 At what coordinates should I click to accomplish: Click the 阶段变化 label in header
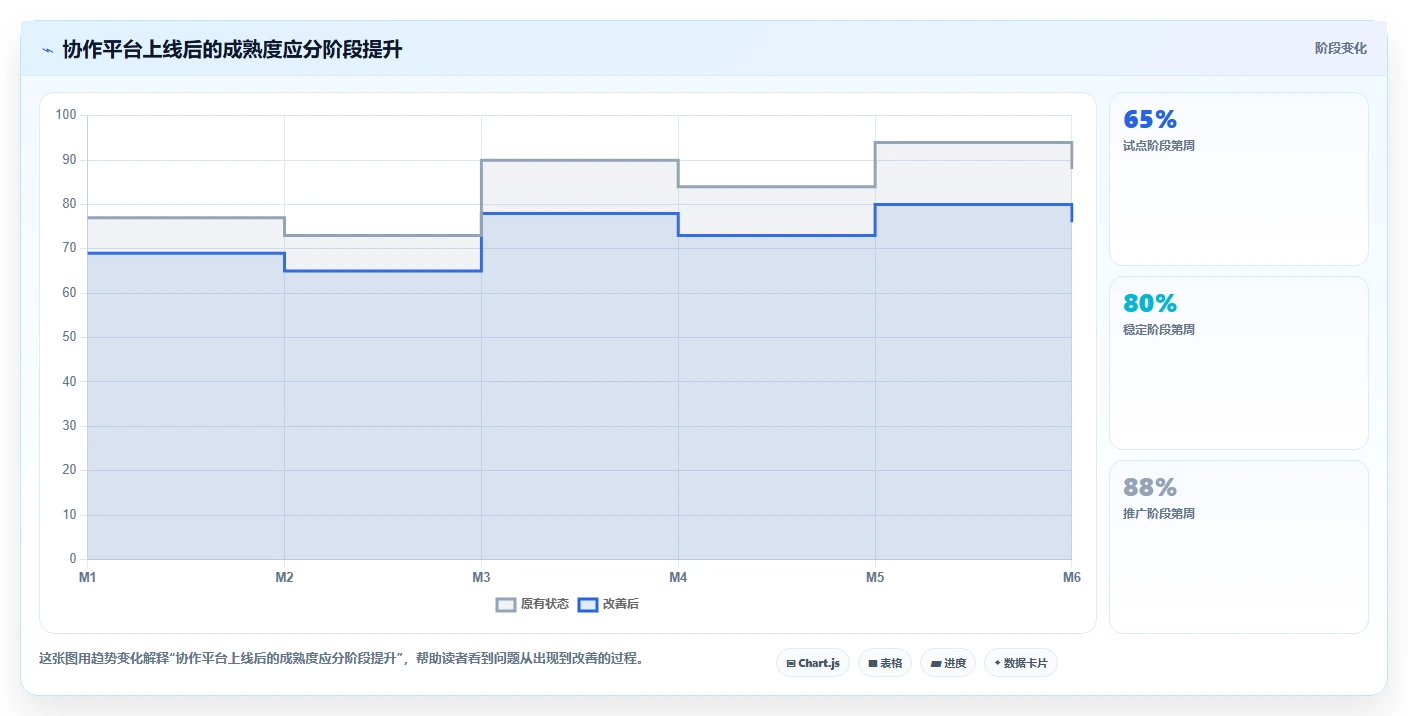click(1340, 48)
